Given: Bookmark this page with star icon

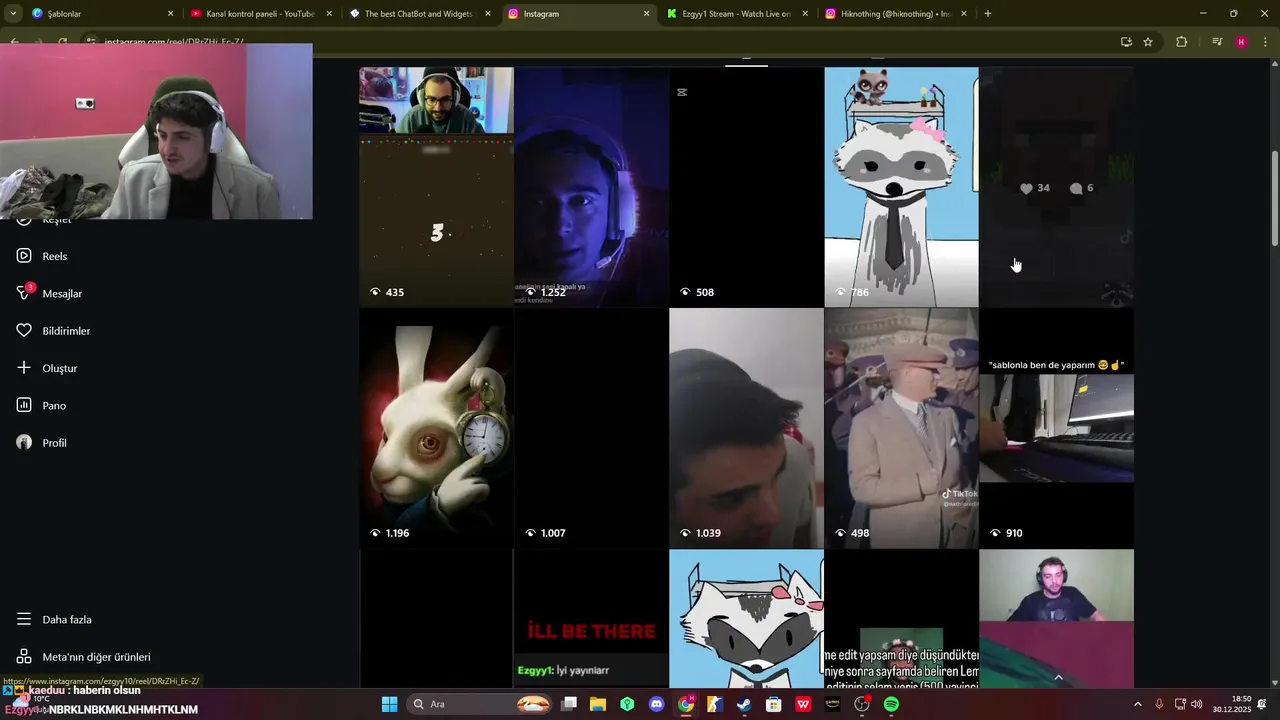Looking at the screenshot, I should pos(1148,42).
